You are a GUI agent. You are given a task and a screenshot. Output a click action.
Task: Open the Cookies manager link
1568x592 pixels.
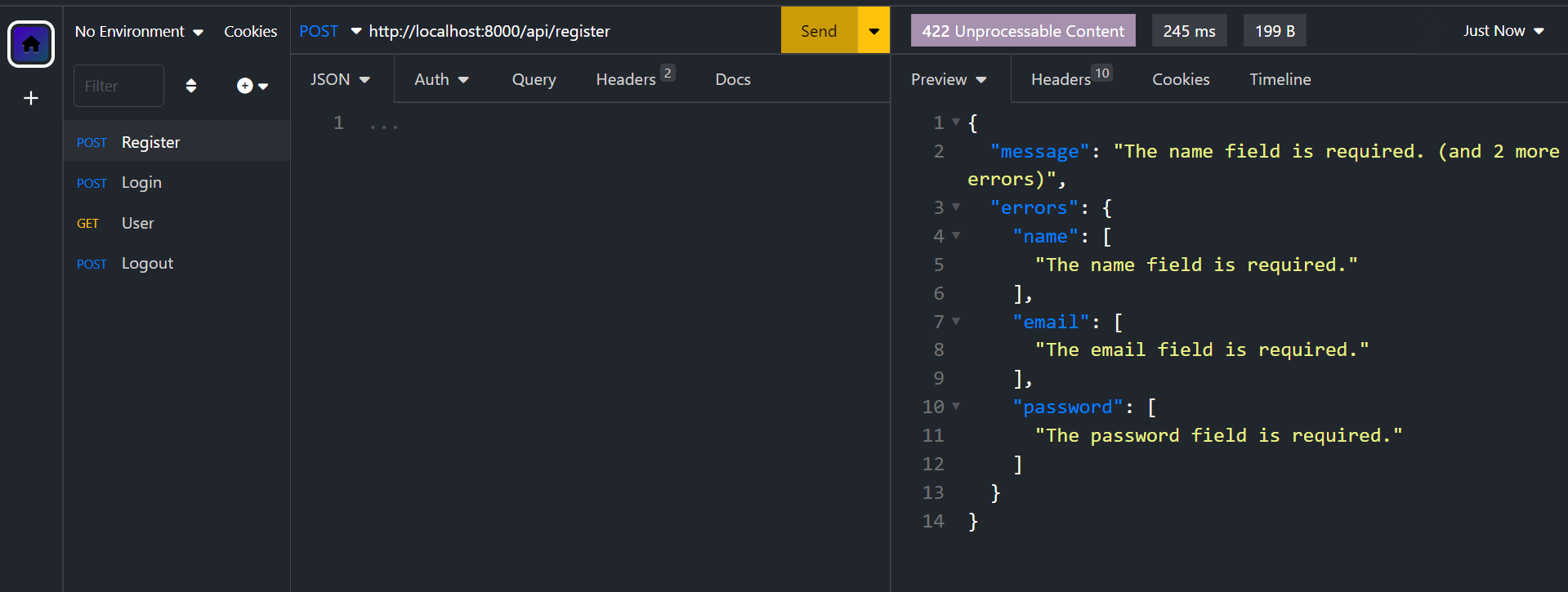[x=250, y=31]
